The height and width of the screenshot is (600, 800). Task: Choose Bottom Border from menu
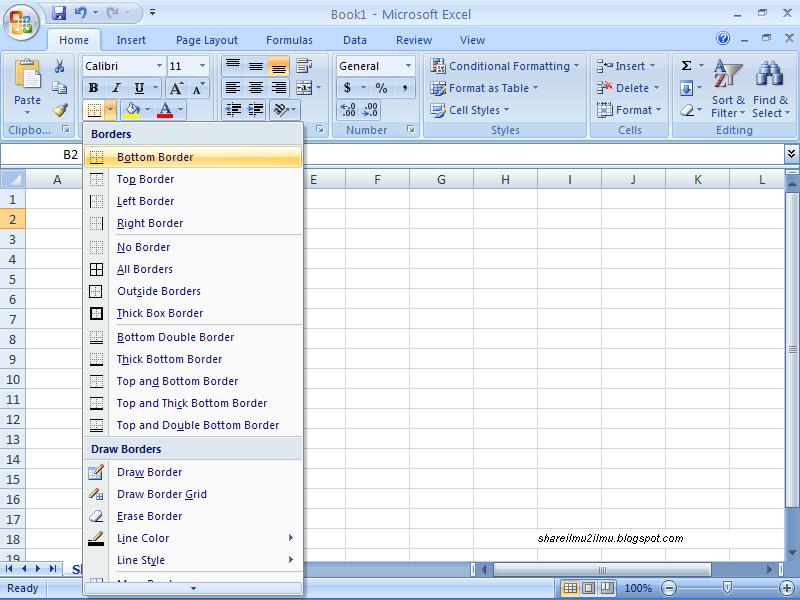(194, 157)
